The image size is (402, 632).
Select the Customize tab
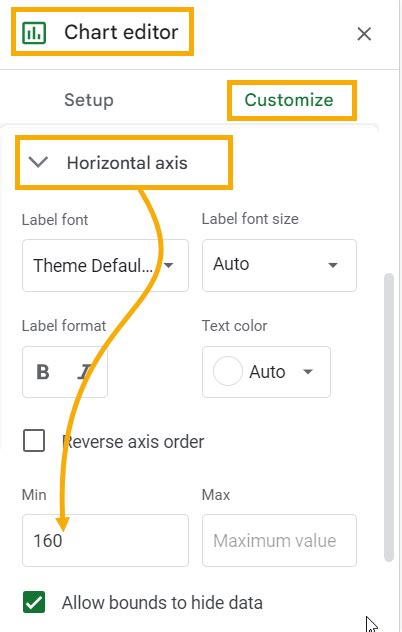coord(289,100)
